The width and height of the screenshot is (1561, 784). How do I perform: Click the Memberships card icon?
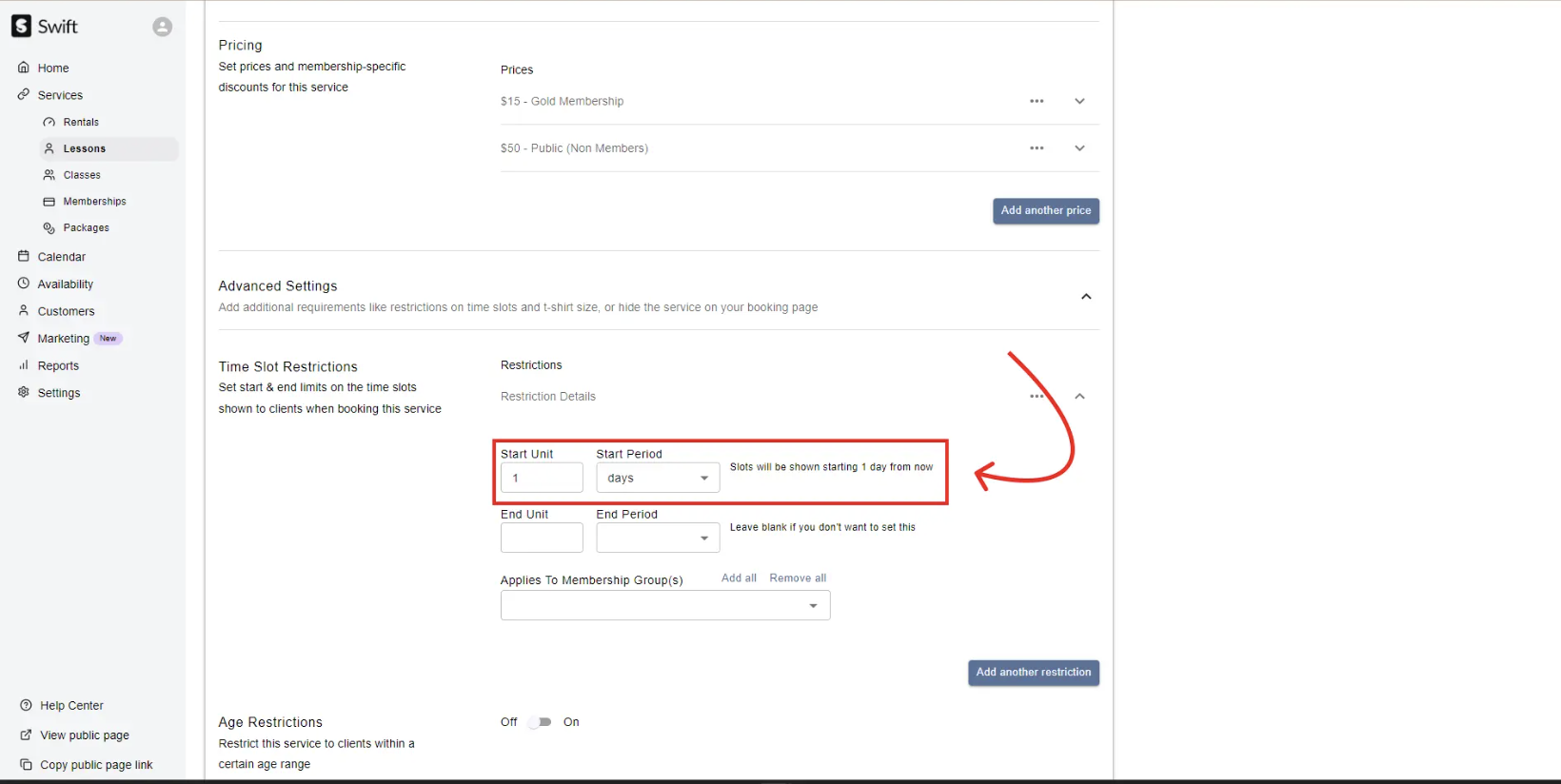pos(49,202)
